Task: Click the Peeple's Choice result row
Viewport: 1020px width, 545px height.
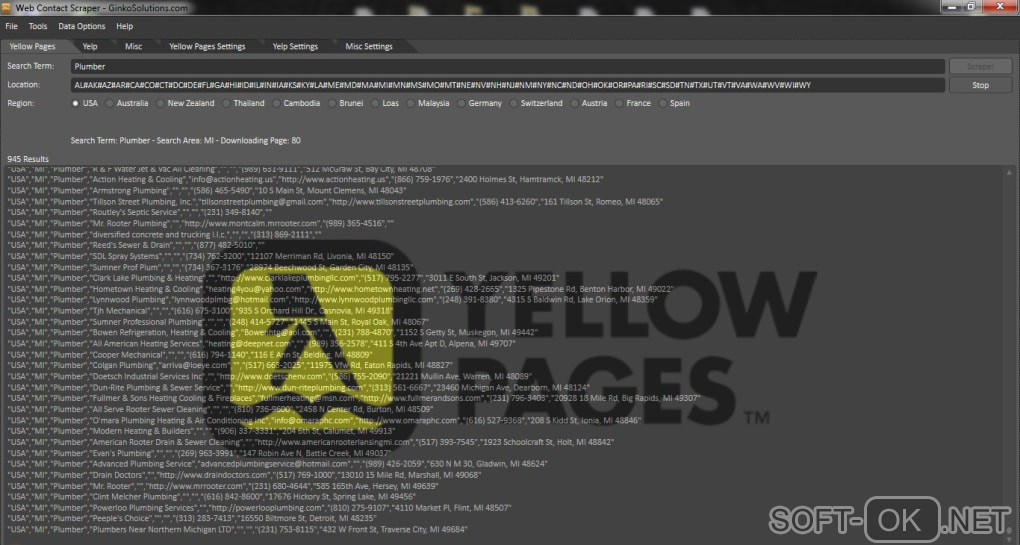Action: pyautogui.click(x=192, y=518)
